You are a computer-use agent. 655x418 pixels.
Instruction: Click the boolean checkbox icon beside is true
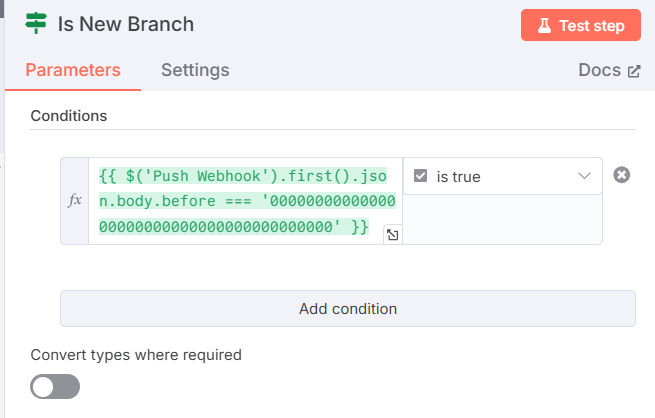pyautogui.click(x=420, y=176)
